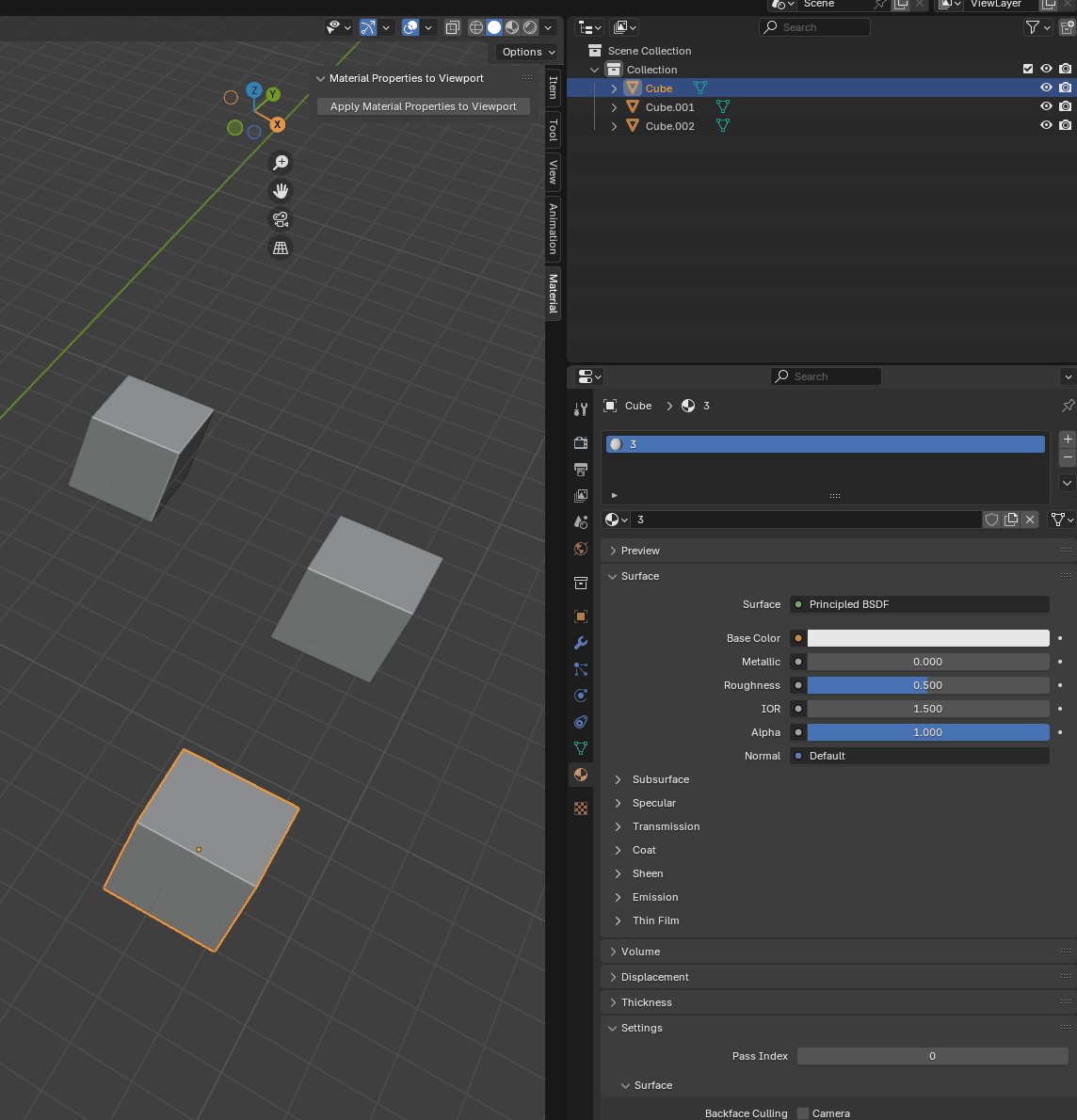The width and height of the screenshot is (1077, 1120).
Task: Open the World properties tab
Action: [580, 549]
